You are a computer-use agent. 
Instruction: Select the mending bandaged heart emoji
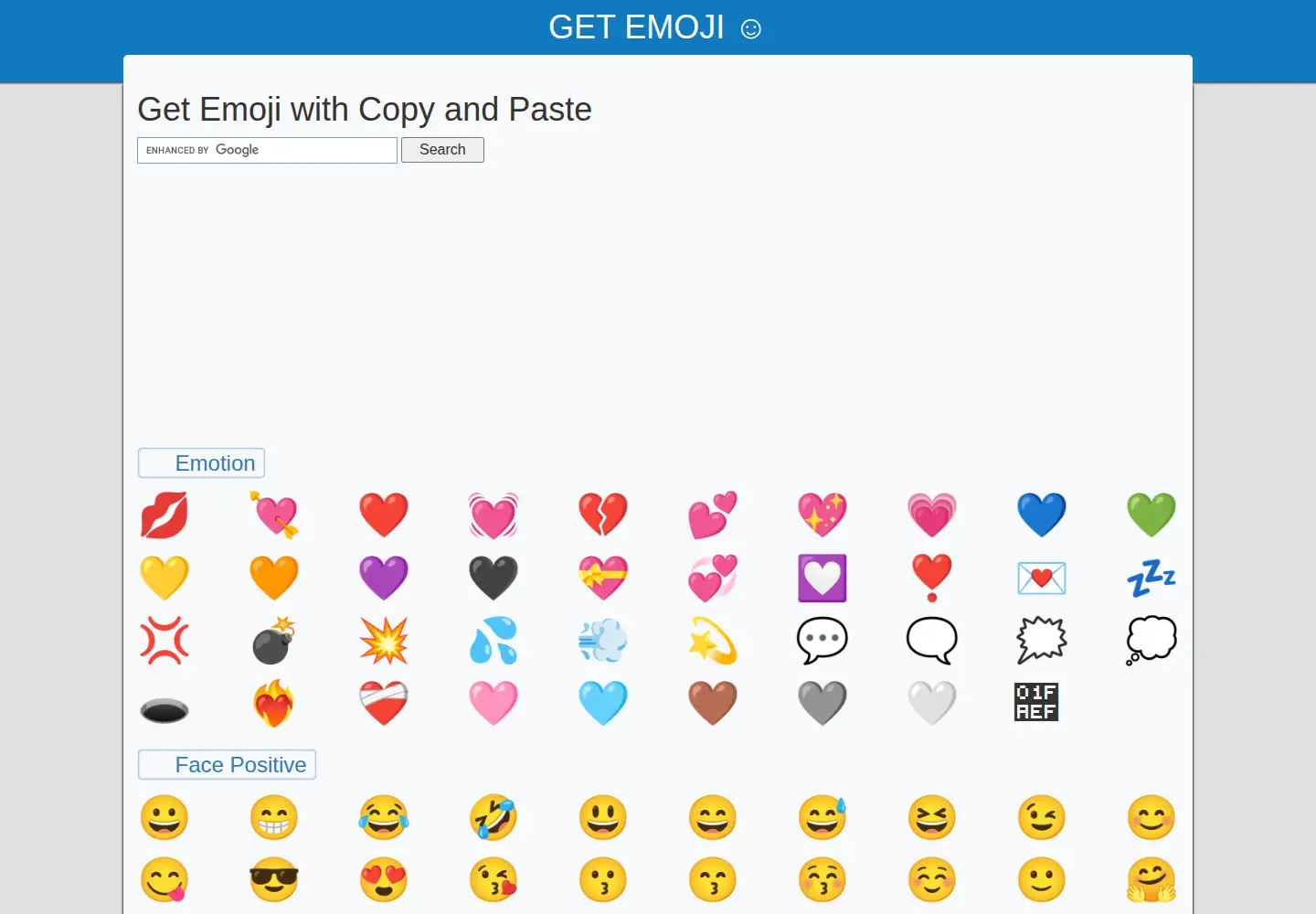[x=384, y=704]
